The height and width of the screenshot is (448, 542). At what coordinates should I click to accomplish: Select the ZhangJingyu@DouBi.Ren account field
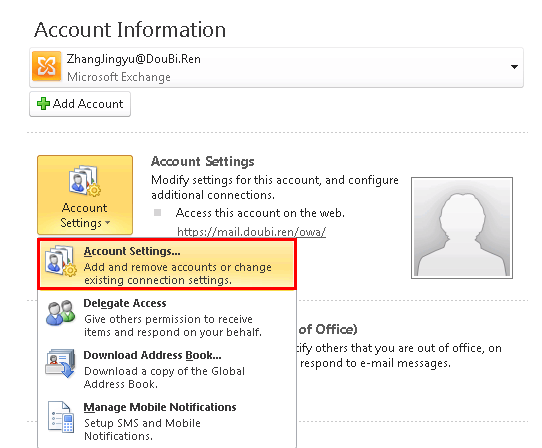pyautogui.click(x=276, y=67)
